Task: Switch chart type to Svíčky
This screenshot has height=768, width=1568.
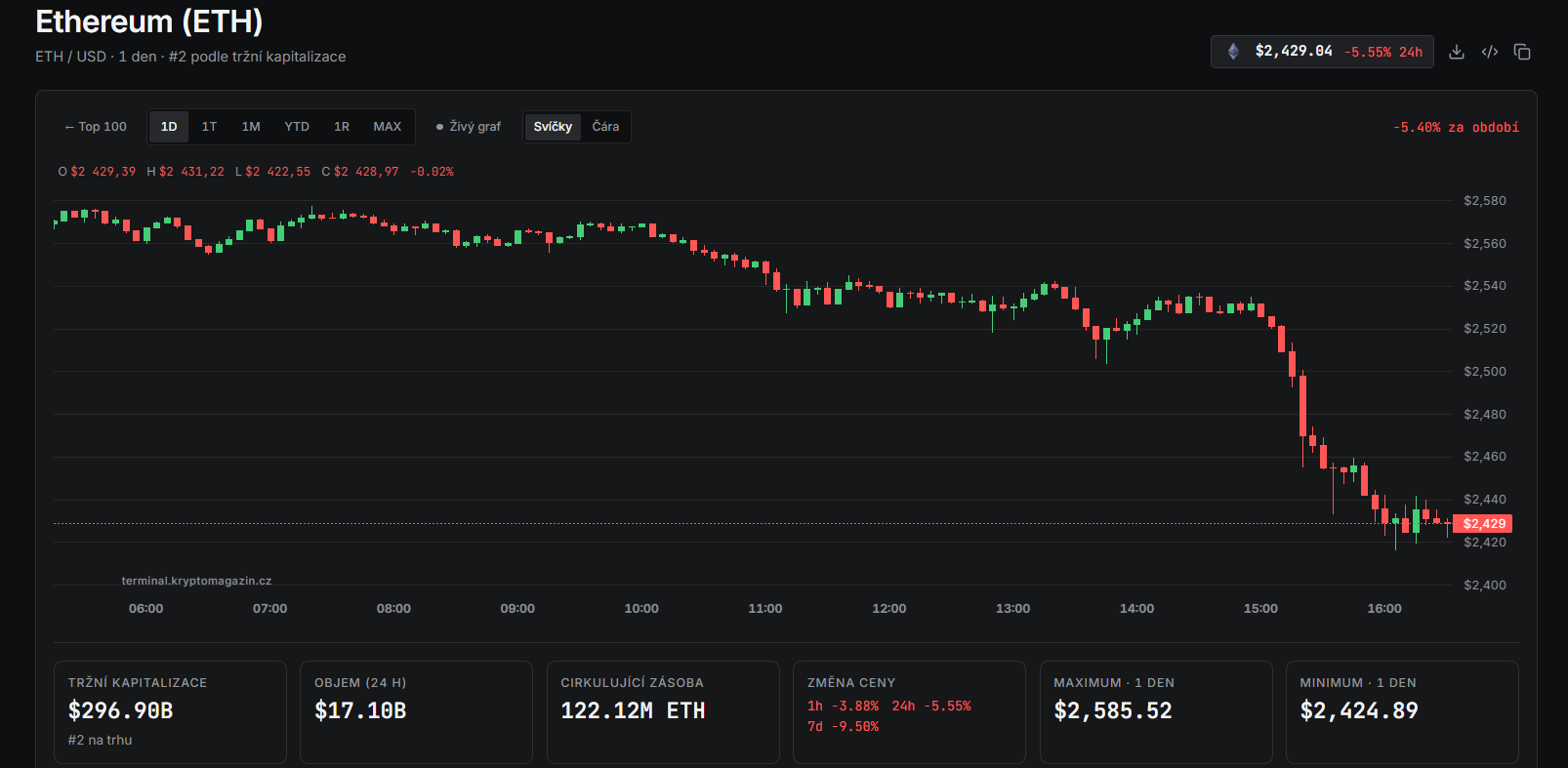Action: pyautogui.click(x=553, y=127)
